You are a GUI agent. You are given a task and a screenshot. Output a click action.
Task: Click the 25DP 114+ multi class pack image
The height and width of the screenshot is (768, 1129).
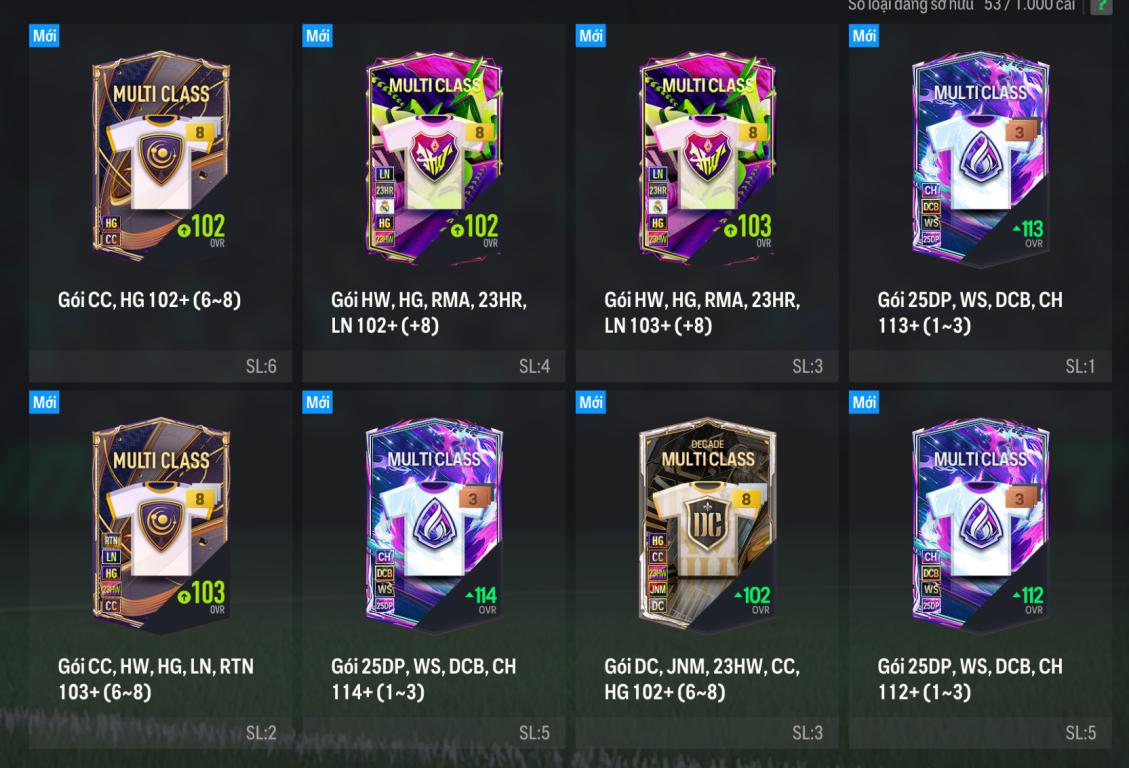pyautogui.click(x=434, y=524)
